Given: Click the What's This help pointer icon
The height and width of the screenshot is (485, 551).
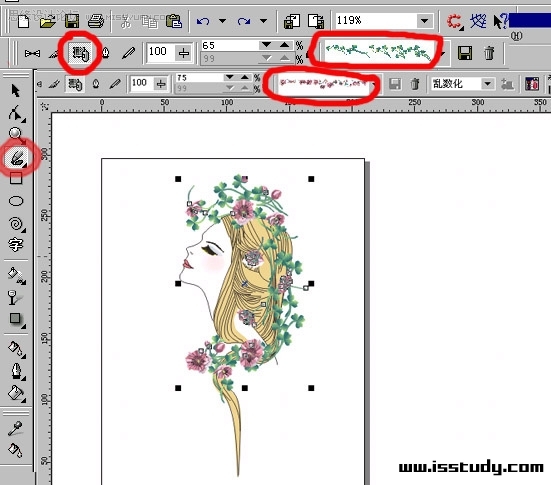Looking at the screenshot, I should point(500,21).
